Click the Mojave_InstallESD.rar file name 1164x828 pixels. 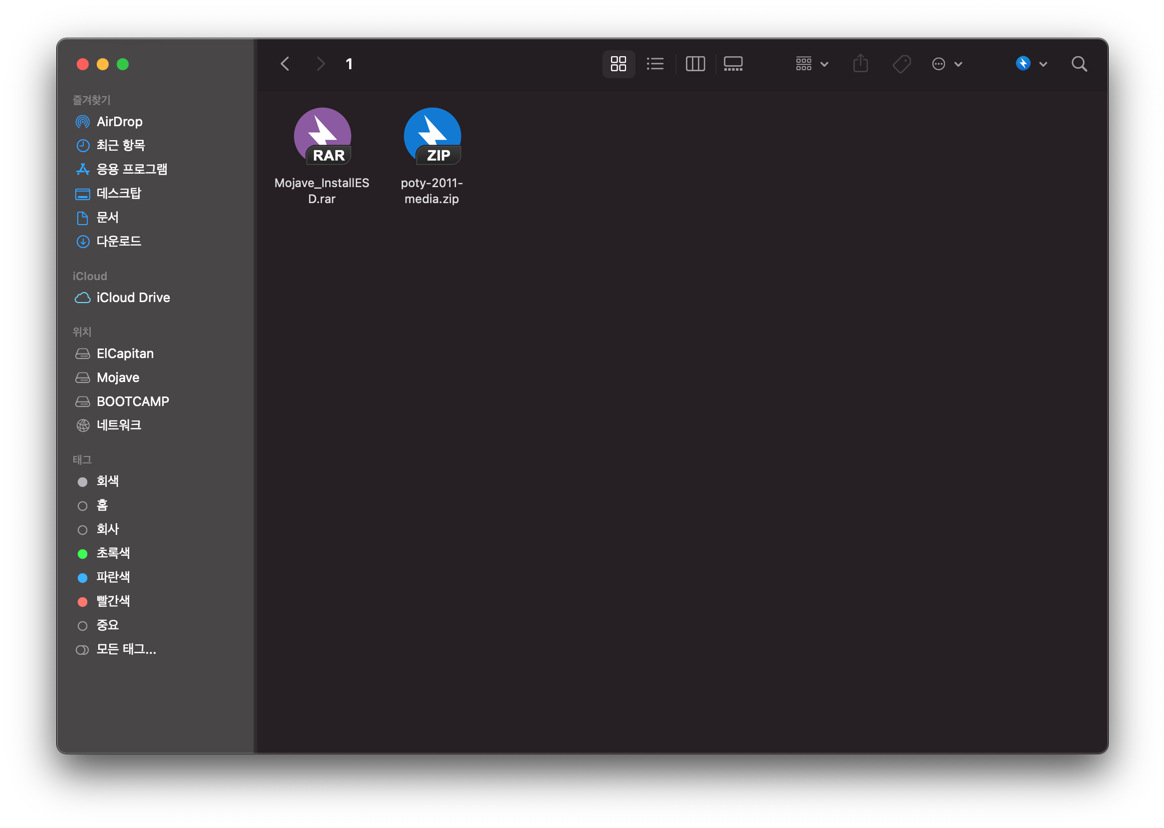click(x=321, y=191)
